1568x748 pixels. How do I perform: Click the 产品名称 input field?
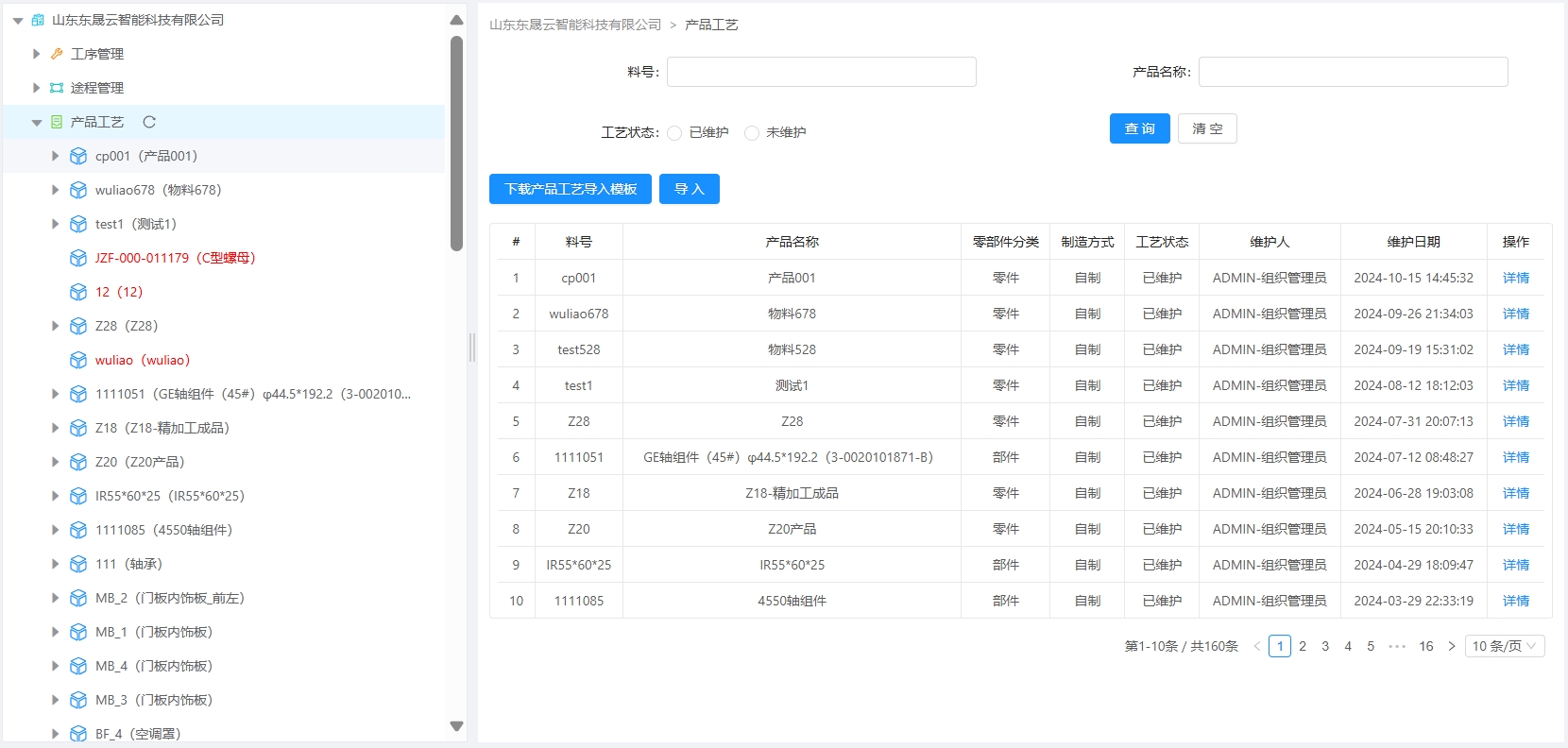1354,72
